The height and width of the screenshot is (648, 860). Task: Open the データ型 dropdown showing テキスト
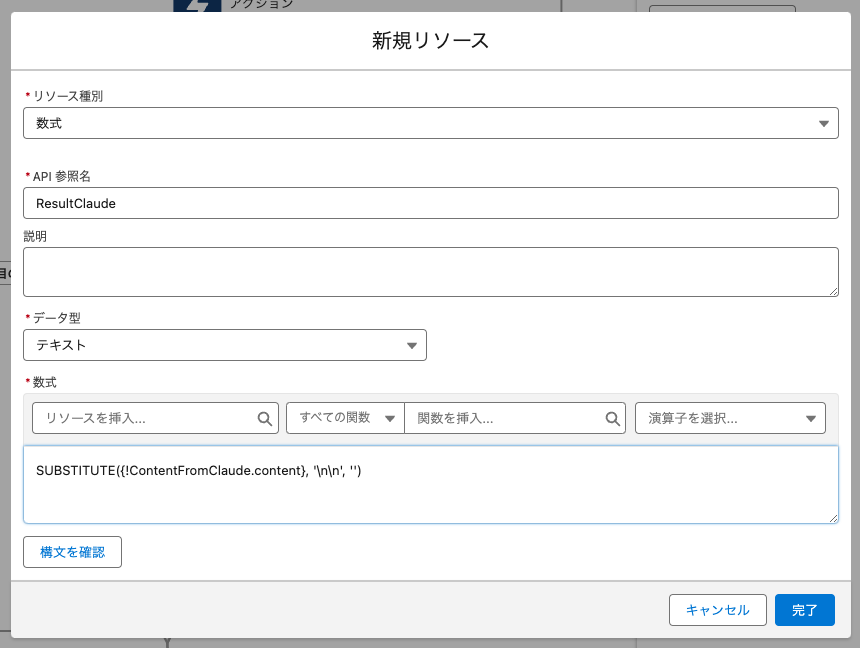(225, 345)
